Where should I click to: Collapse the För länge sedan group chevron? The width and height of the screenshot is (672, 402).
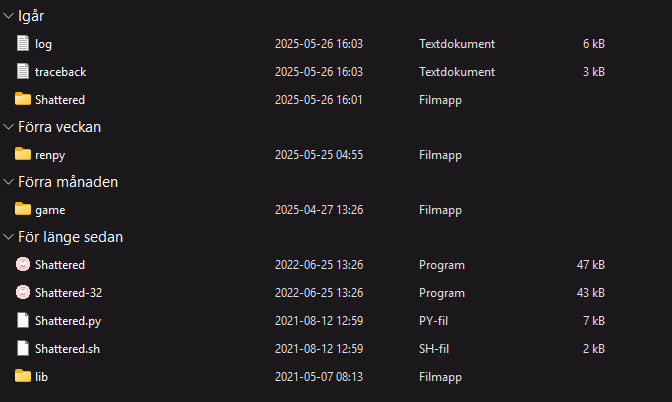(x=8, y=237)
